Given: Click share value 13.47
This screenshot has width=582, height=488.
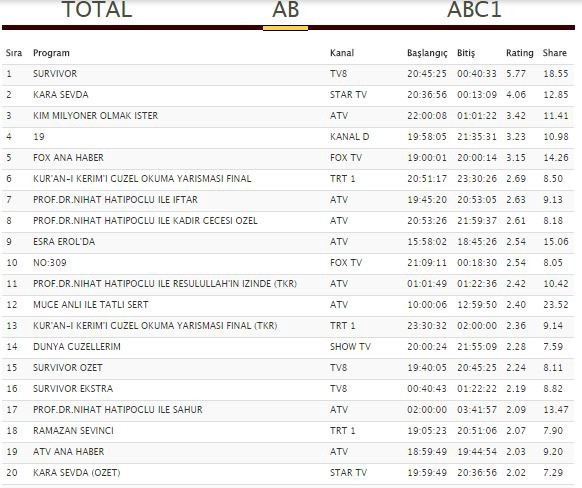Looking at the screenshot, I should click(556, 409).
